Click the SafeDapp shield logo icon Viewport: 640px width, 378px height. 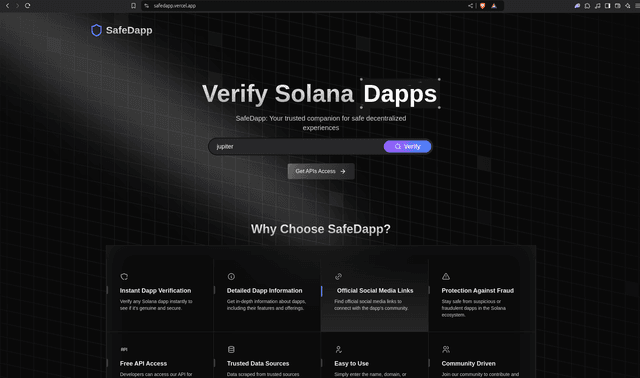coord(96,30)
